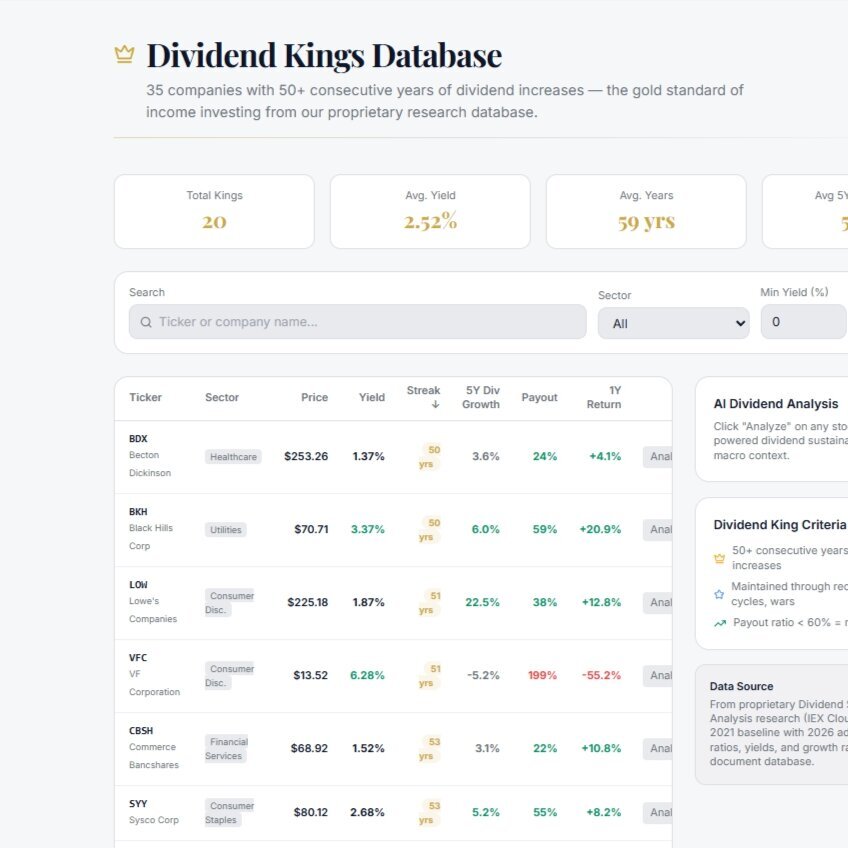This screenshot has width=848, height=848.
Task: Focus the Ticker or company name search field
Action: click(x=357, y=322)
